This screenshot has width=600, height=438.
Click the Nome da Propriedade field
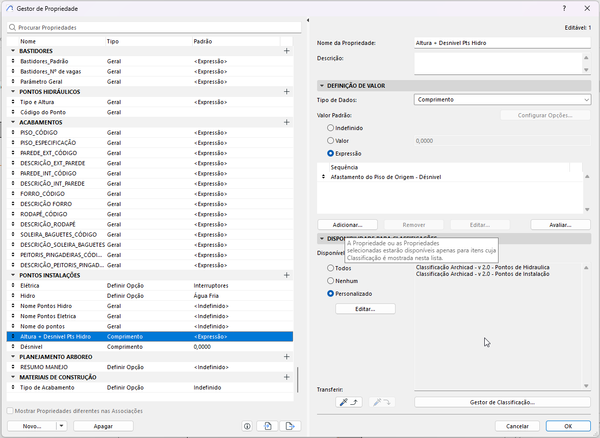[502, 43]
